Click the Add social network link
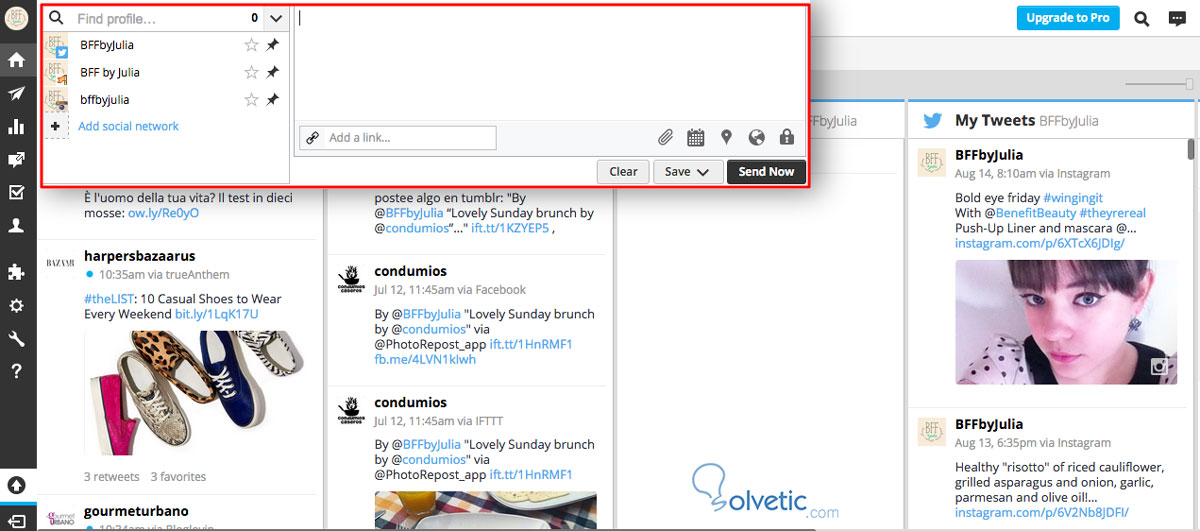Screen dimensions: 1200x531 coord(128,126)
